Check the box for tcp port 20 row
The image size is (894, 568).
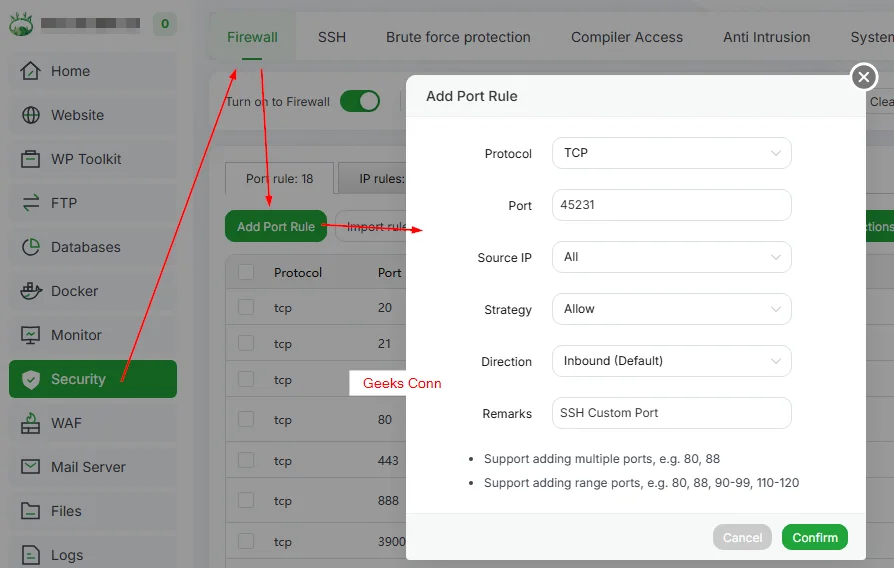tap(246, 307)
